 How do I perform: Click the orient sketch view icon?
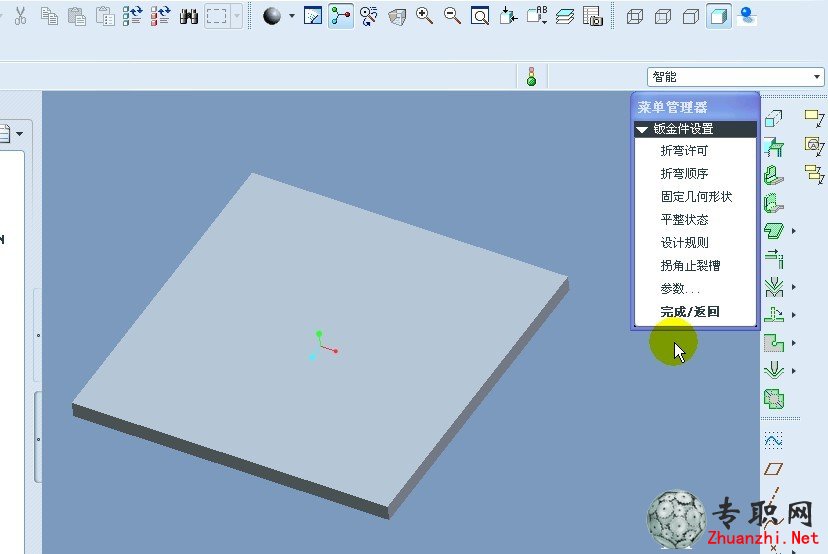tap(313, 16)
